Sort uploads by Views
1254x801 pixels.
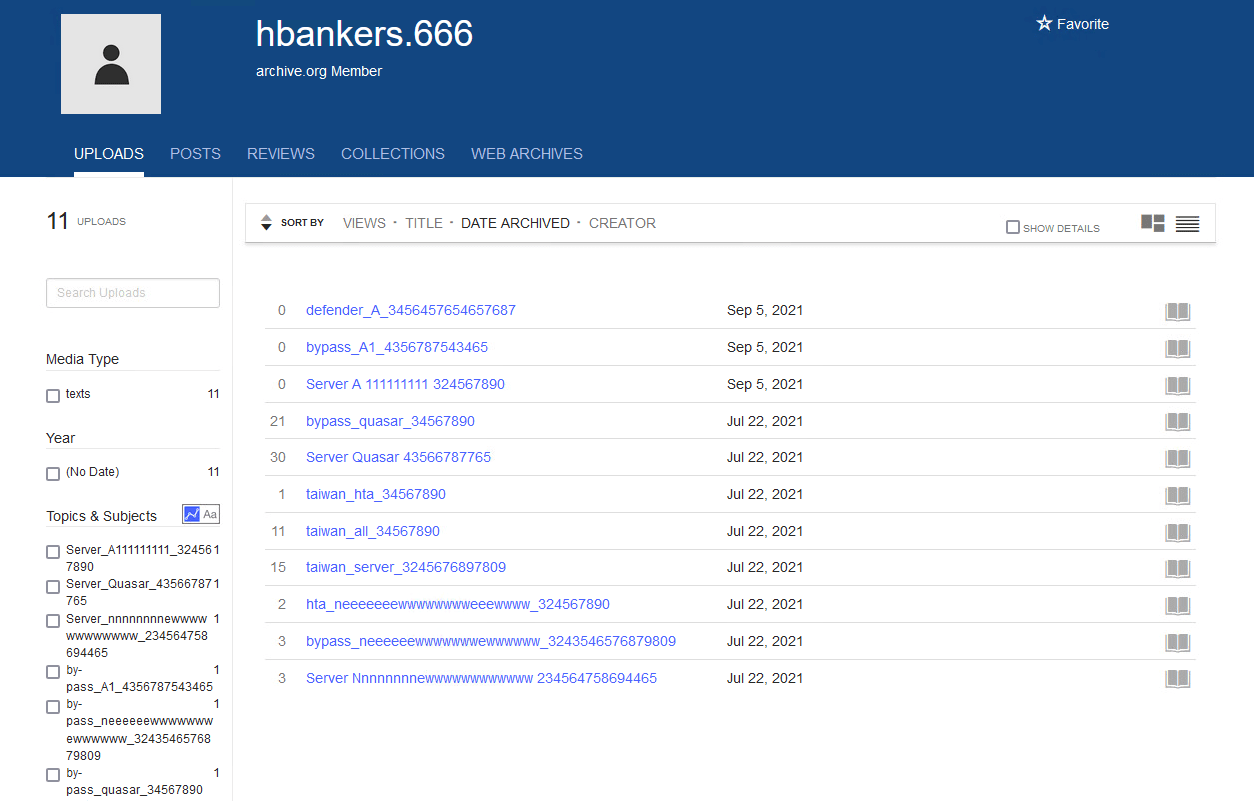click(x=364, y=223)
